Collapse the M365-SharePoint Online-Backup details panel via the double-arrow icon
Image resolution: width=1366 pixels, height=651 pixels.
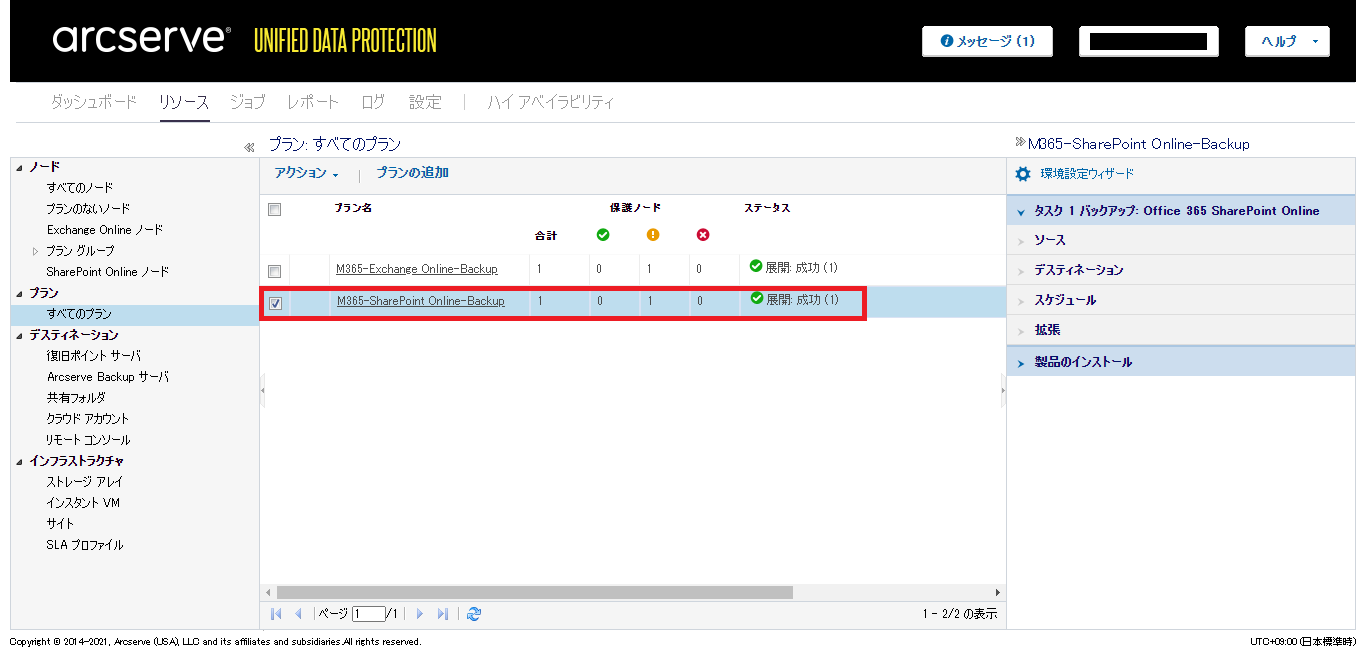tap(1020, 142)
